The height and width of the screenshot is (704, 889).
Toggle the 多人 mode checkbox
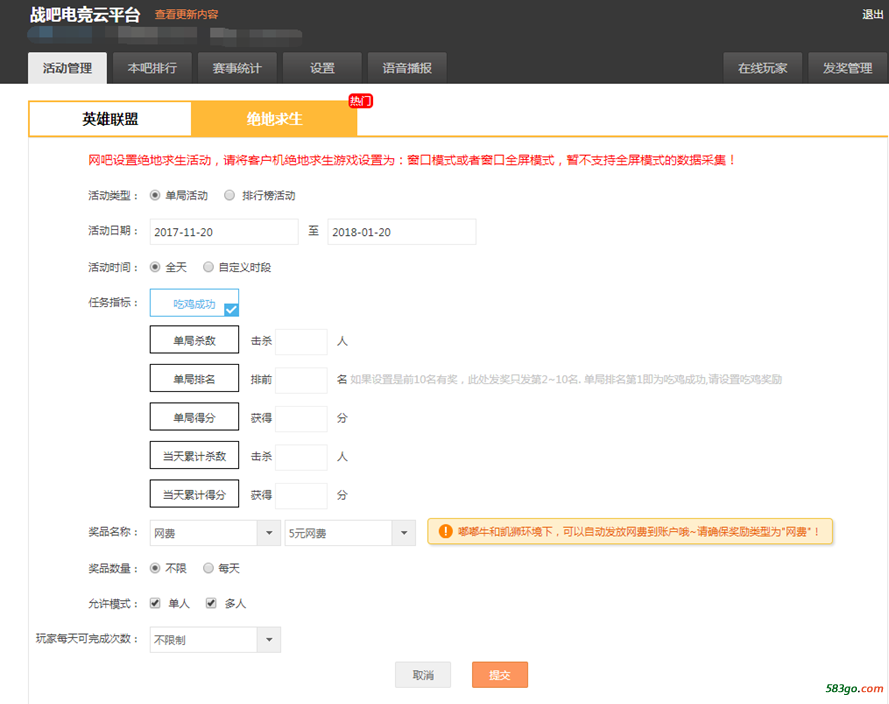click(211, 603)
